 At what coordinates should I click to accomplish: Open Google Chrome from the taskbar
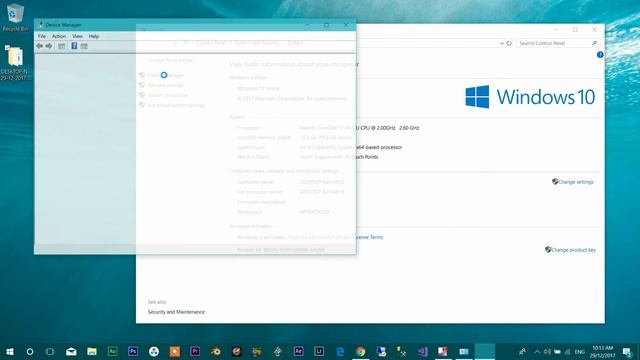point(360,351)
